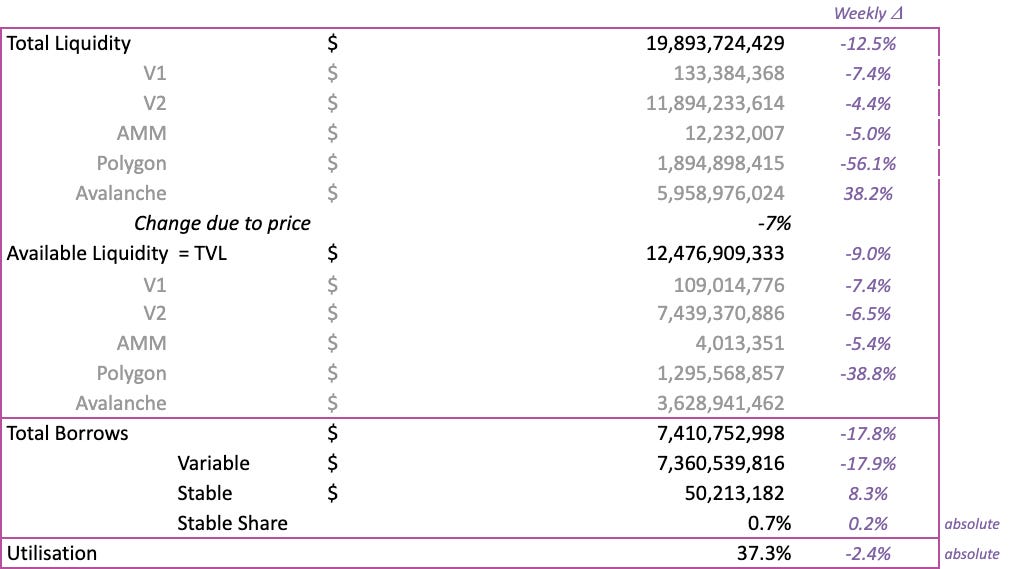Click the -5.4% weekly change
The width and height of the screenshot is (1015, 569).
[x=868, y=344]
